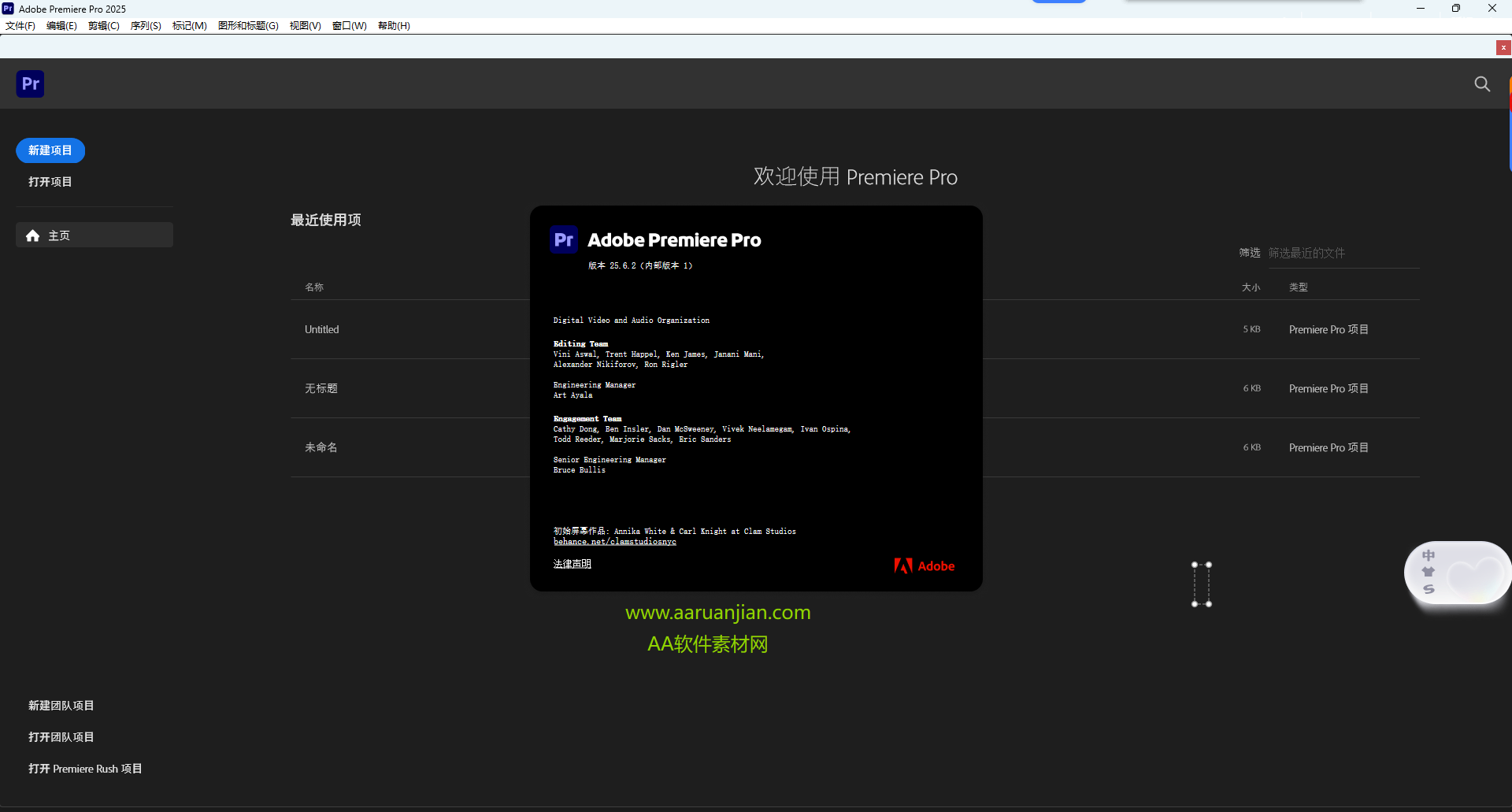The width and height of the screenshot is (1512, 812).
Task: Click the house icon next to 主页
Action: (32, 235)
